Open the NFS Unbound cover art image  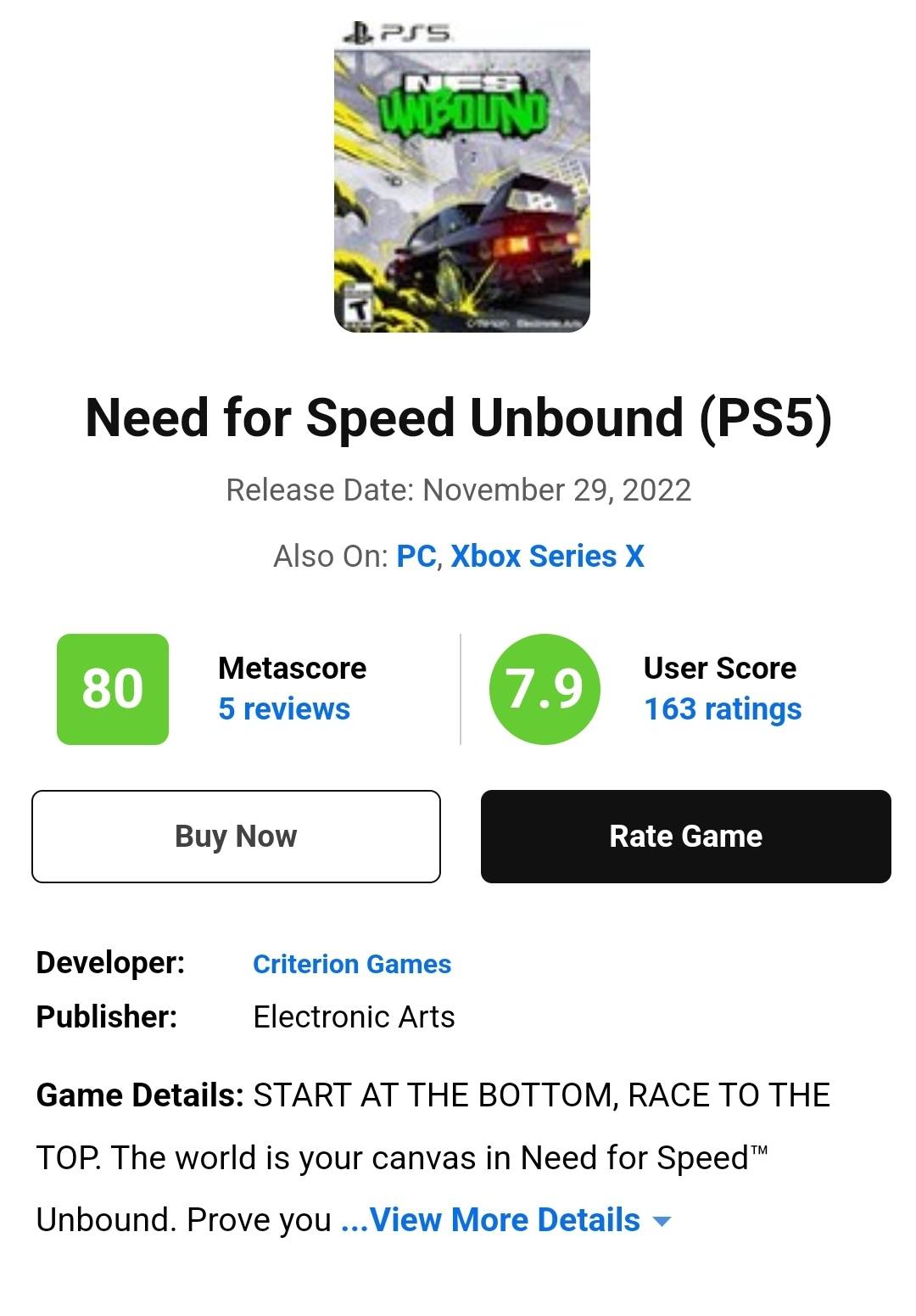point(461,187)
